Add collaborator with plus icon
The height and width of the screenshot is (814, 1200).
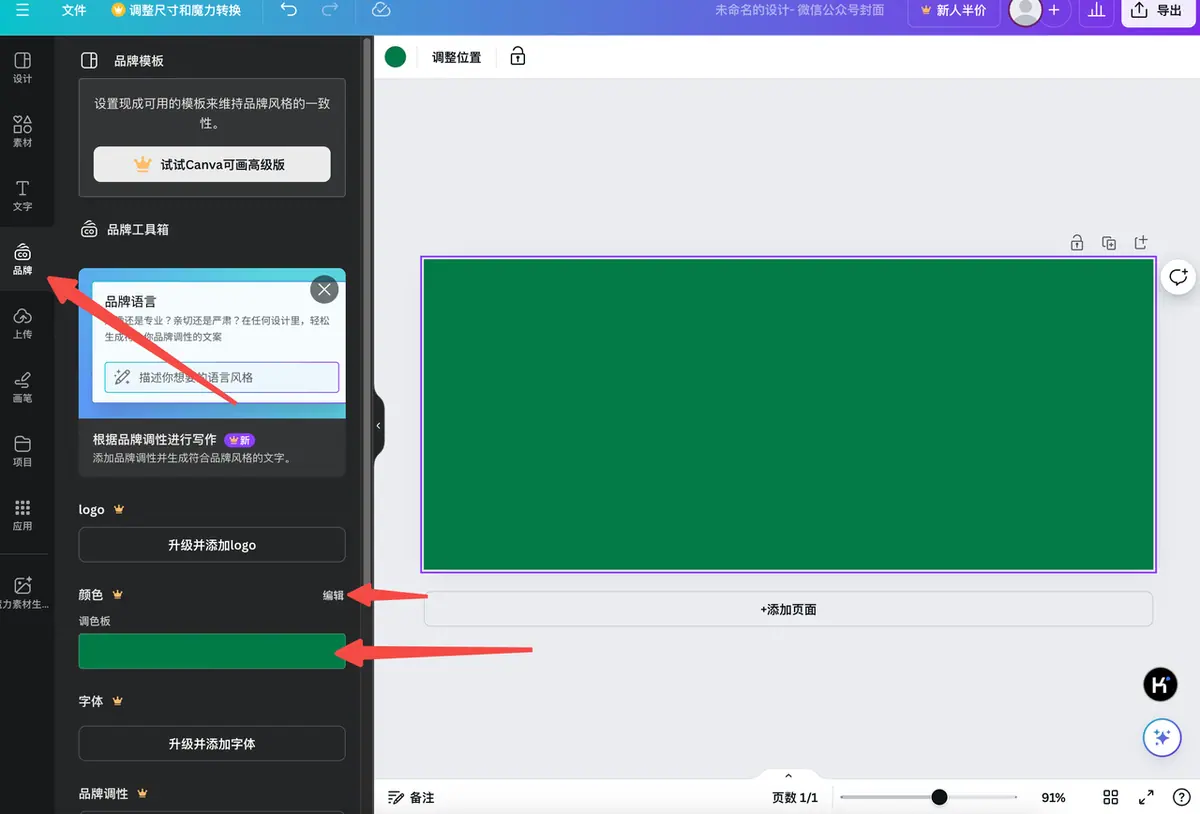coord(1054,10)
